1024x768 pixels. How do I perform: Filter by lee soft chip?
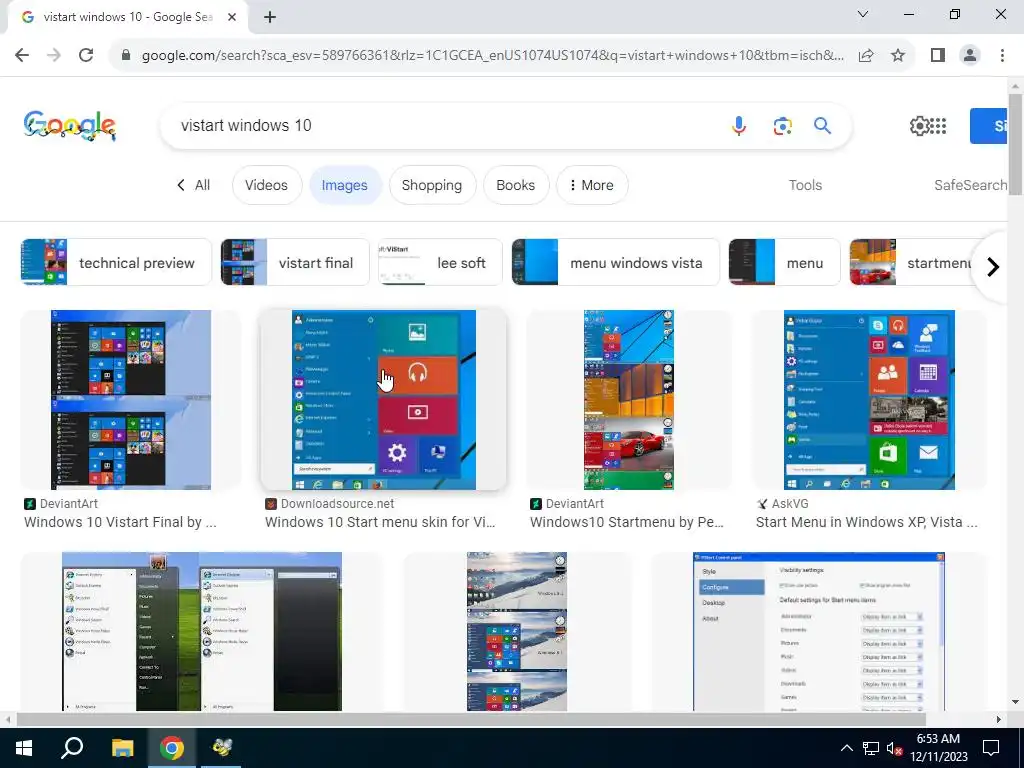coord(441,263)
